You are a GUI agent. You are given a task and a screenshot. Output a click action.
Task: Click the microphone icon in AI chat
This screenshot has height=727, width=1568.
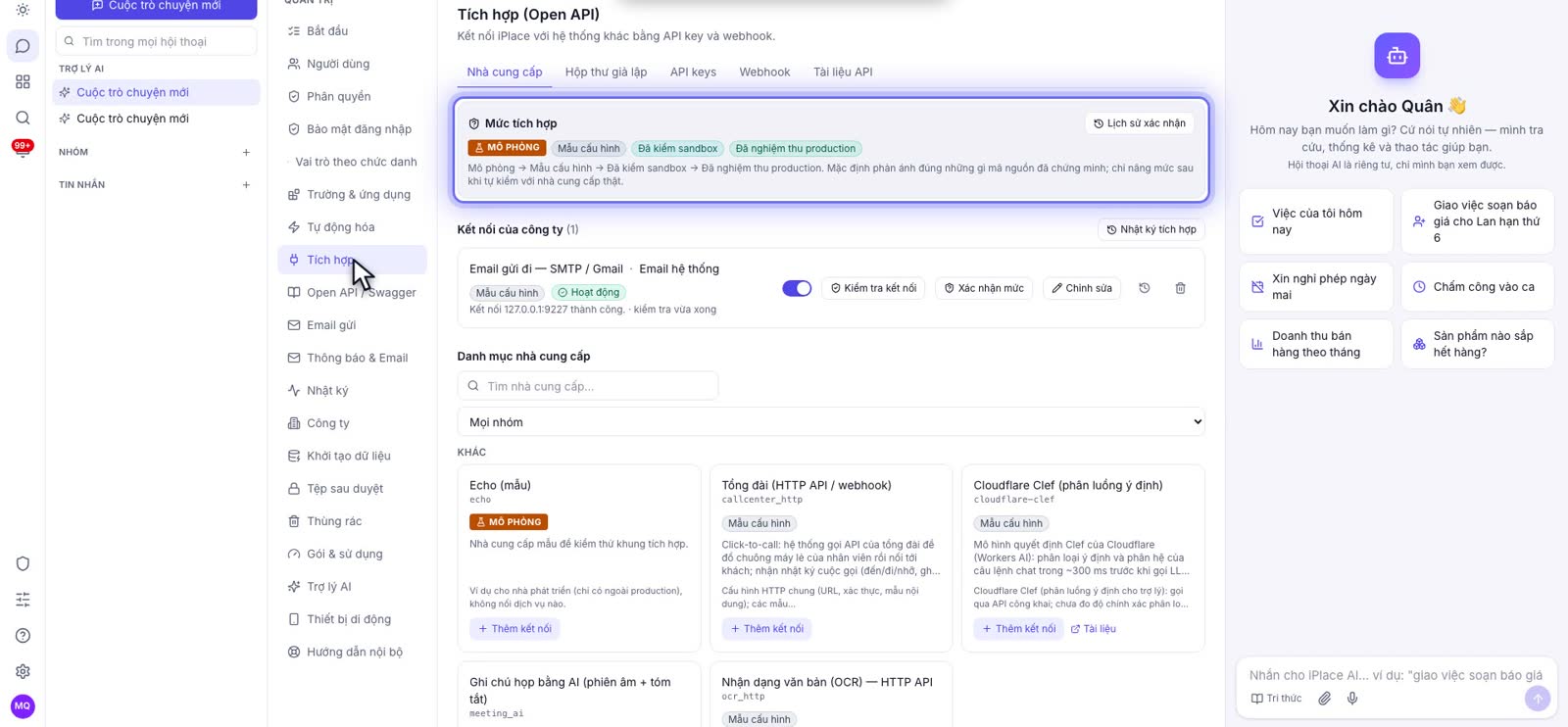[1352, 699]
